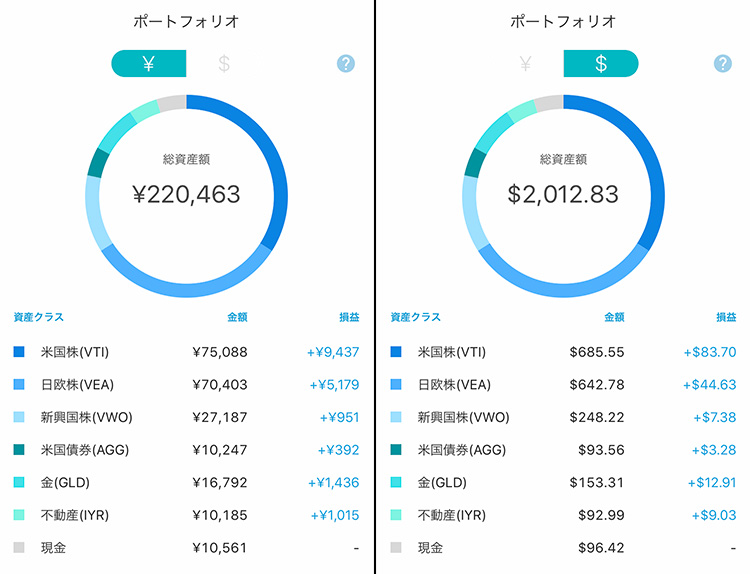Viewport: 750px width, 574px height.
Task: Open the help icon in right portfolio
Action: 723,63
